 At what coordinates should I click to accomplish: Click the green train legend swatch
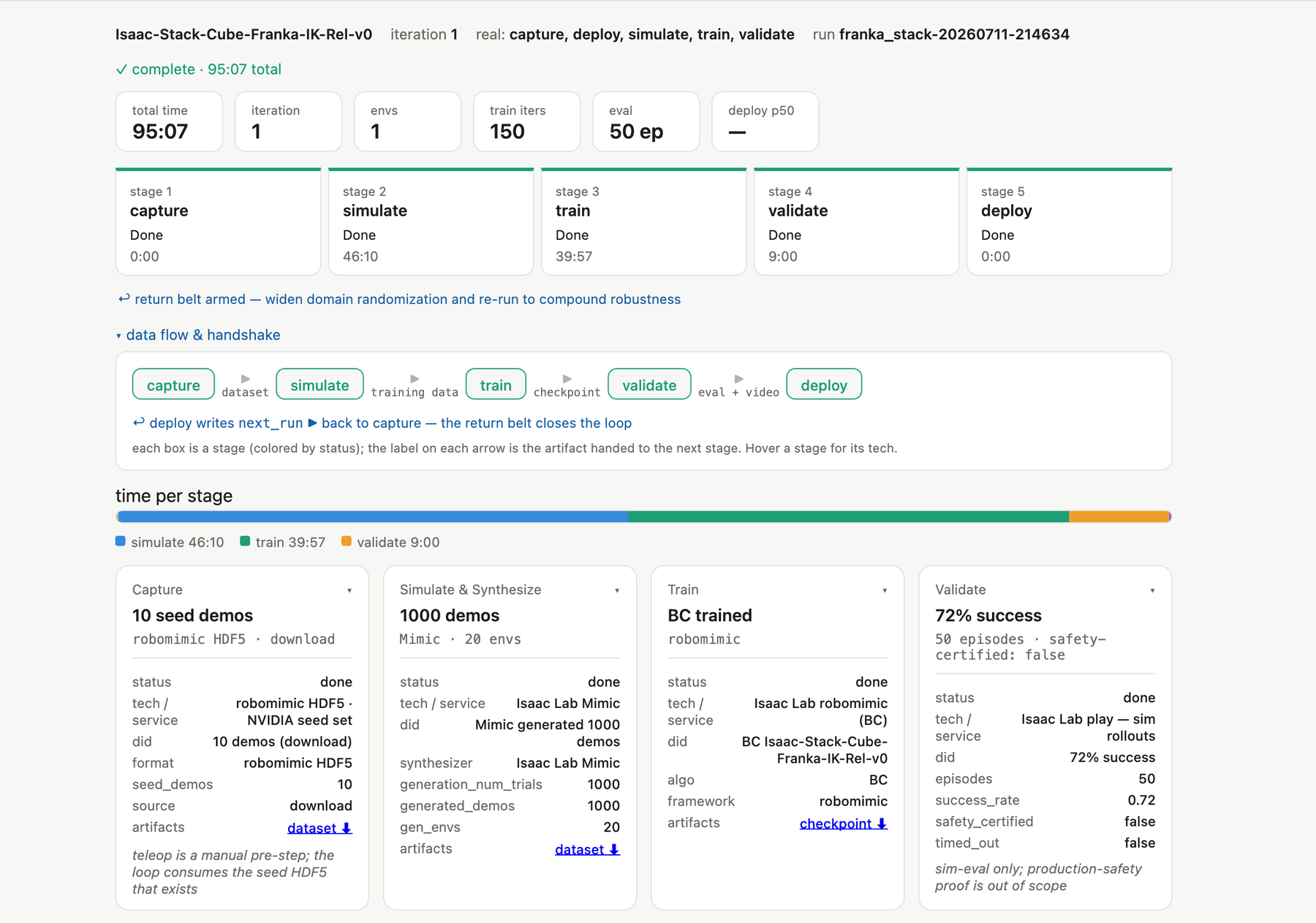(245, 541)
